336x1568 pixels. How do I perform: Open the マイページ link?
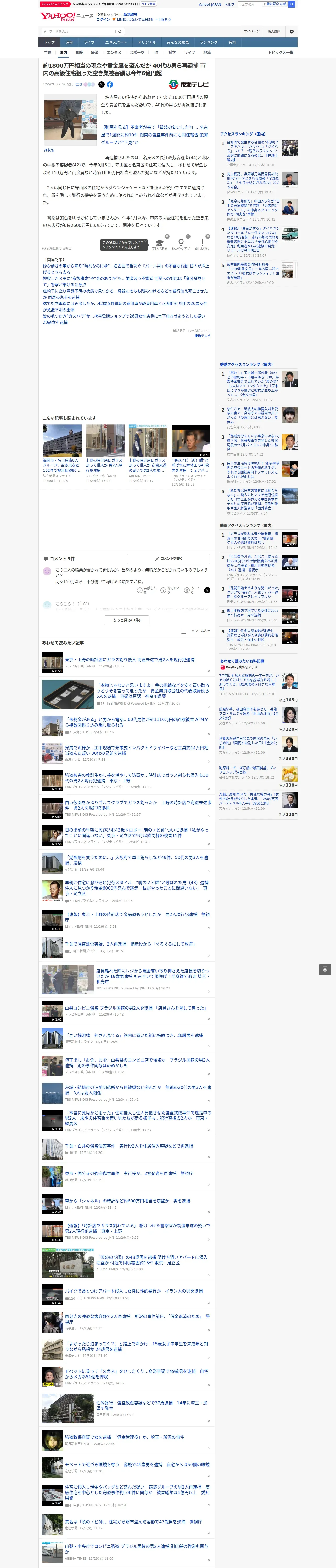coord(252,32)
